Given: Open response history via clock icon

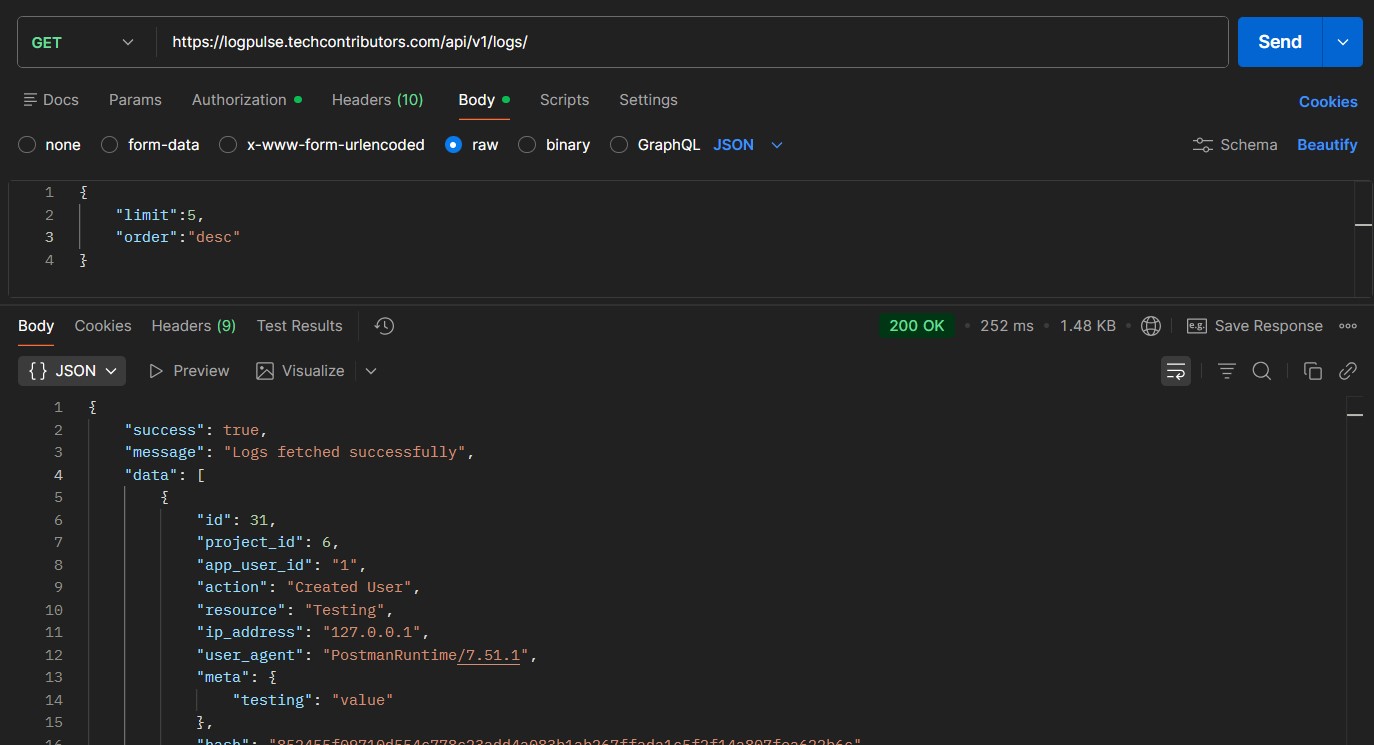Looking at the screenshot, I should click(x=383, y=325).
